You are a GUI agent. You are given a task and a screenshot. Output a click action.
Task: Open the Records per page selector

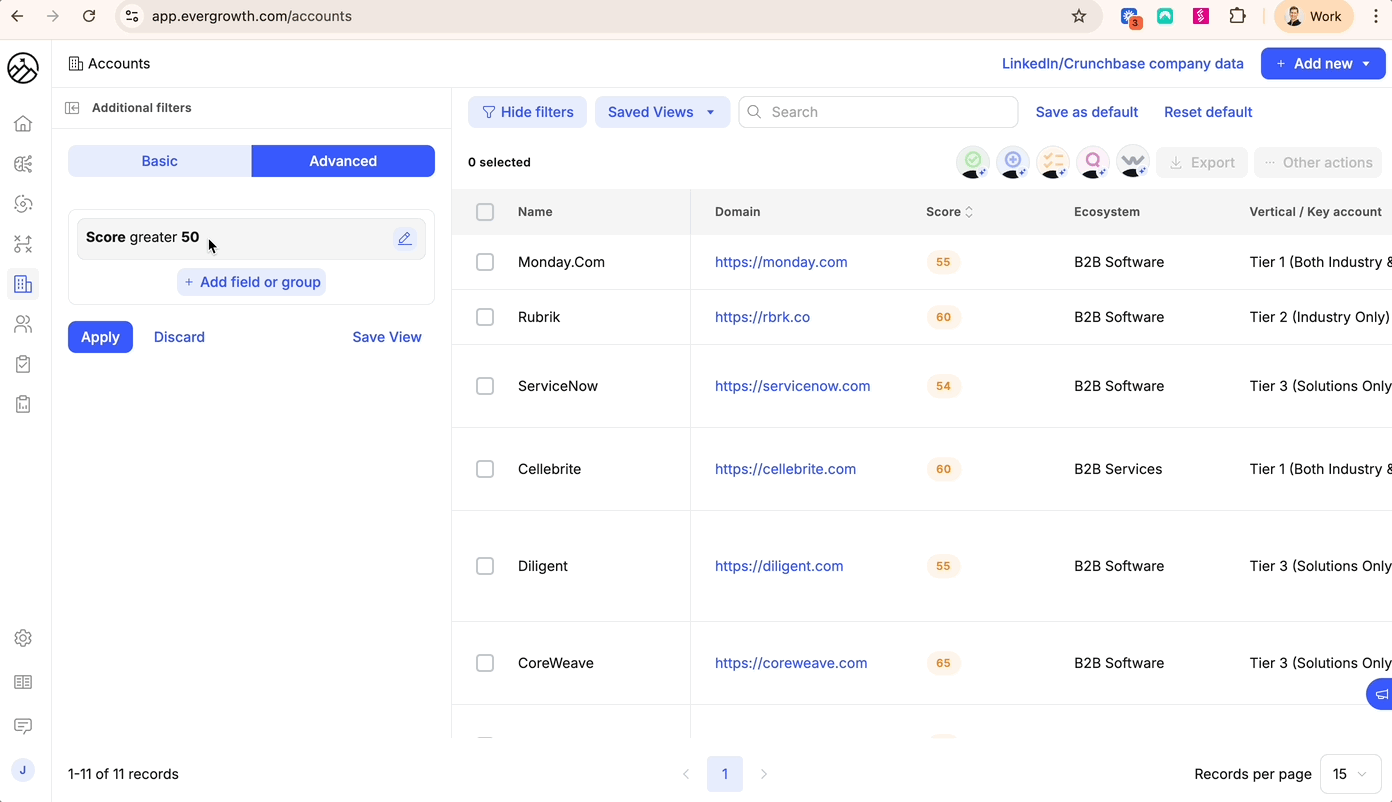click(x=1350, y=773)
